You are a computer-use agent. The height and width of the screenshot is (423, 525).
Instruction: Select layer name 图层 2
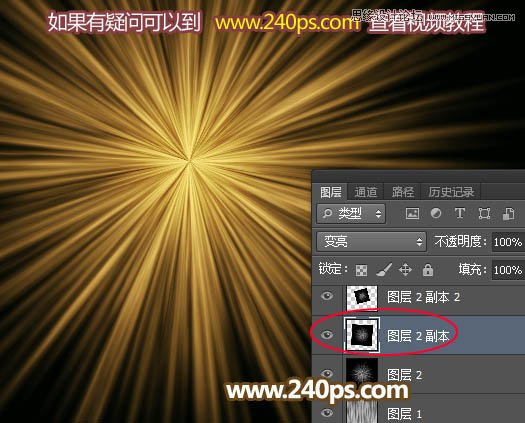(x=404, y=375)
